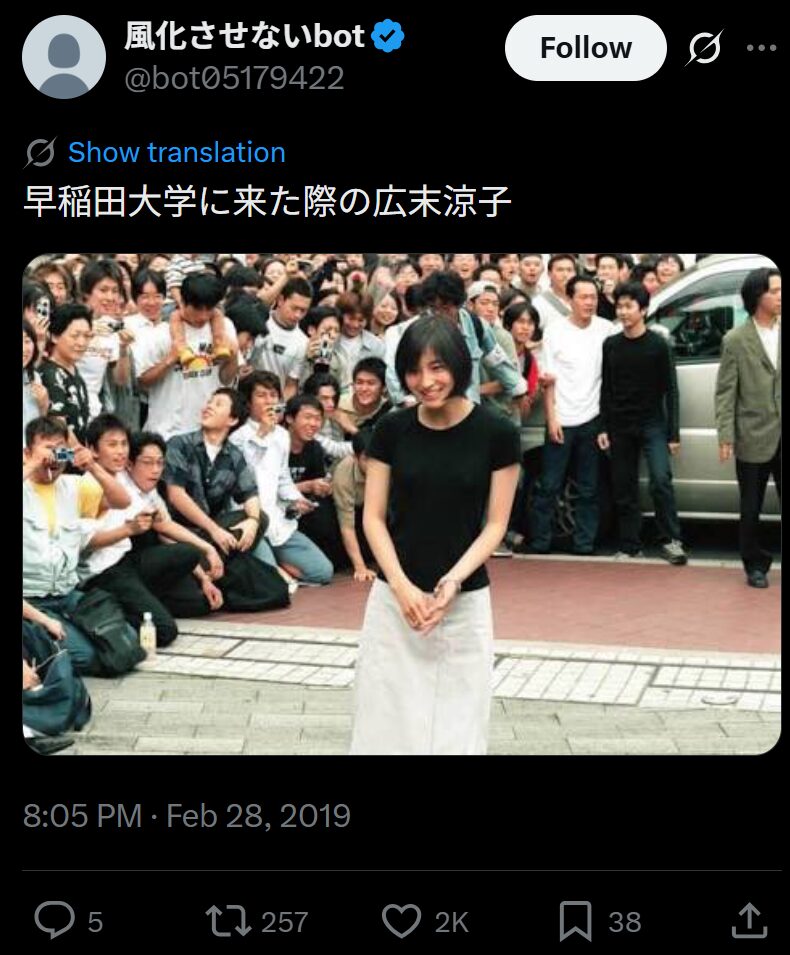Follow the 風化させないbot account

pyautogui.click(x=585, y=48)
